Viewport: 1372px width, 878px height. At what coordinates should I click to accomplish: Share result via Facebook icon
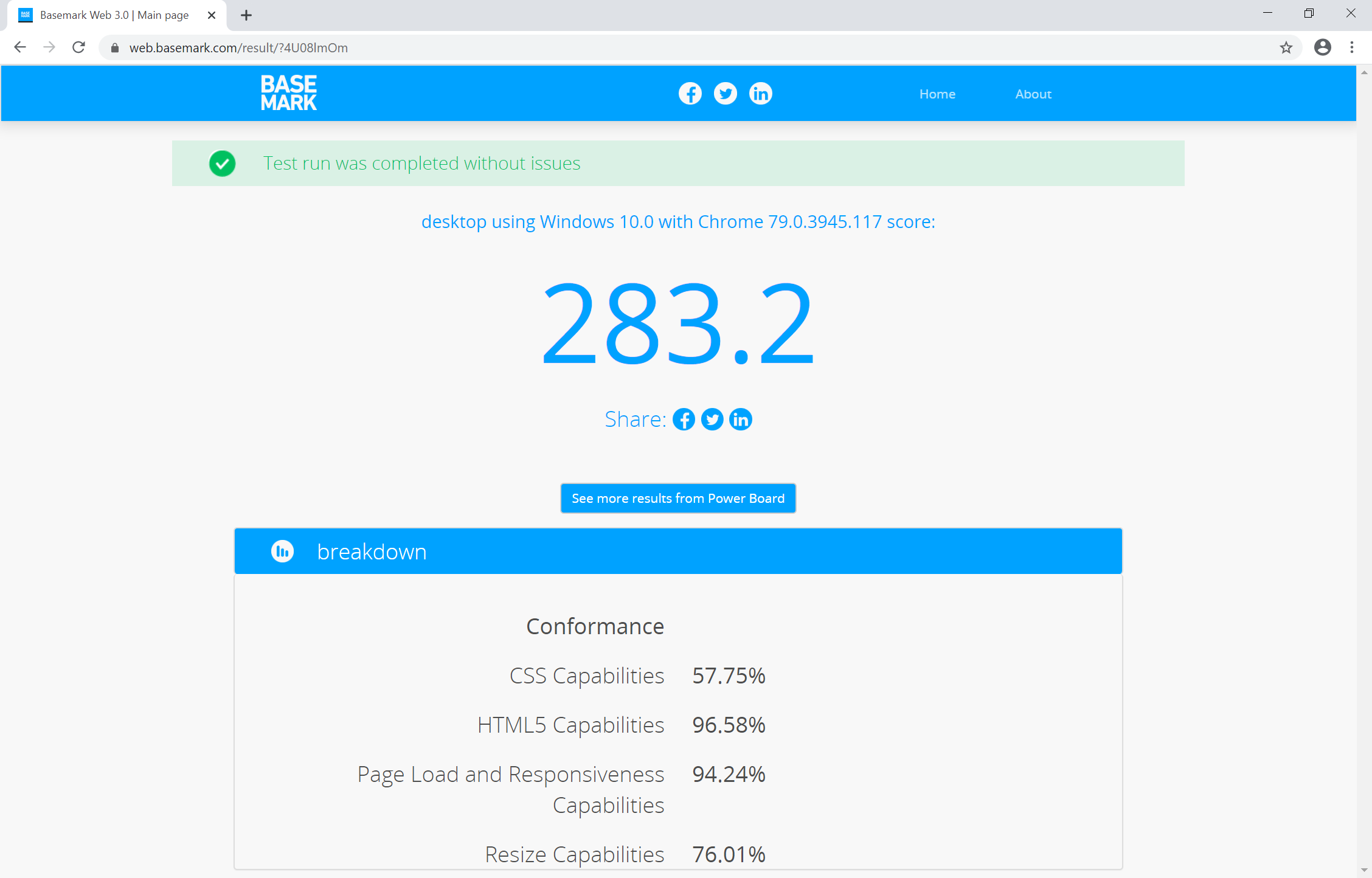tap(684, 420)
